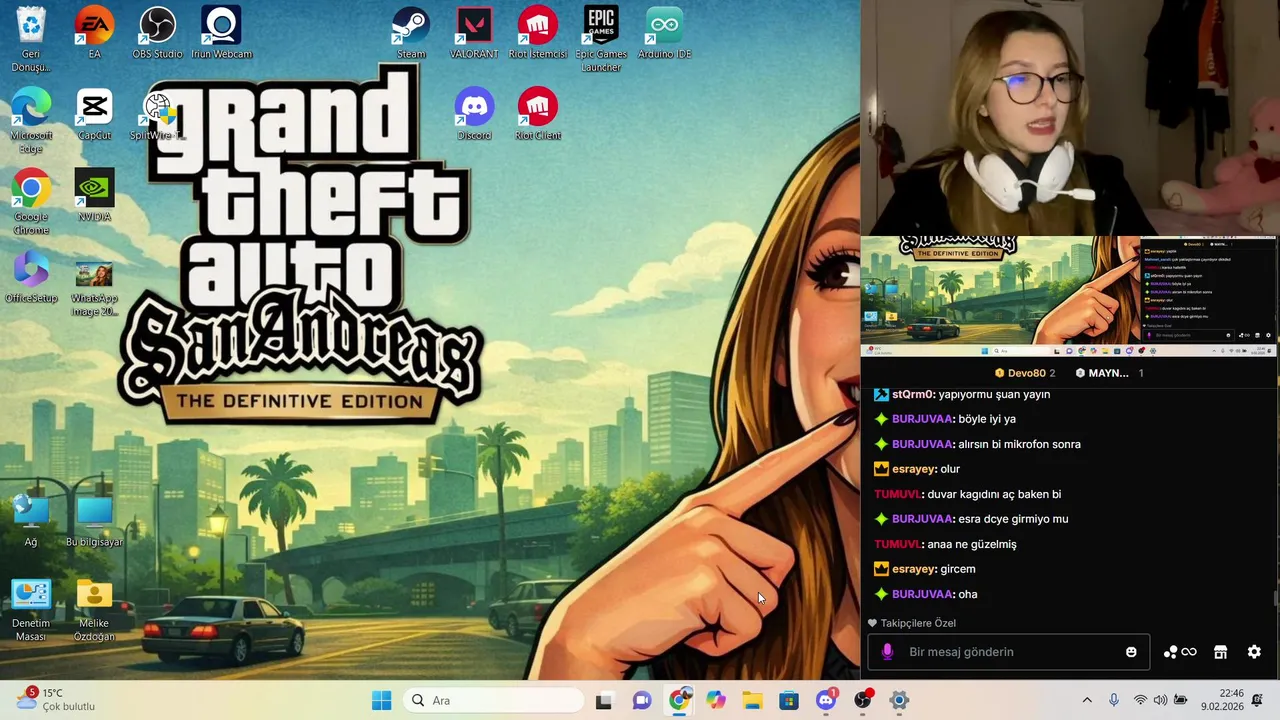1280x720 pixels.
Task: Click the purple microphone icon in chat input
Action: click(x=886, y=652)
